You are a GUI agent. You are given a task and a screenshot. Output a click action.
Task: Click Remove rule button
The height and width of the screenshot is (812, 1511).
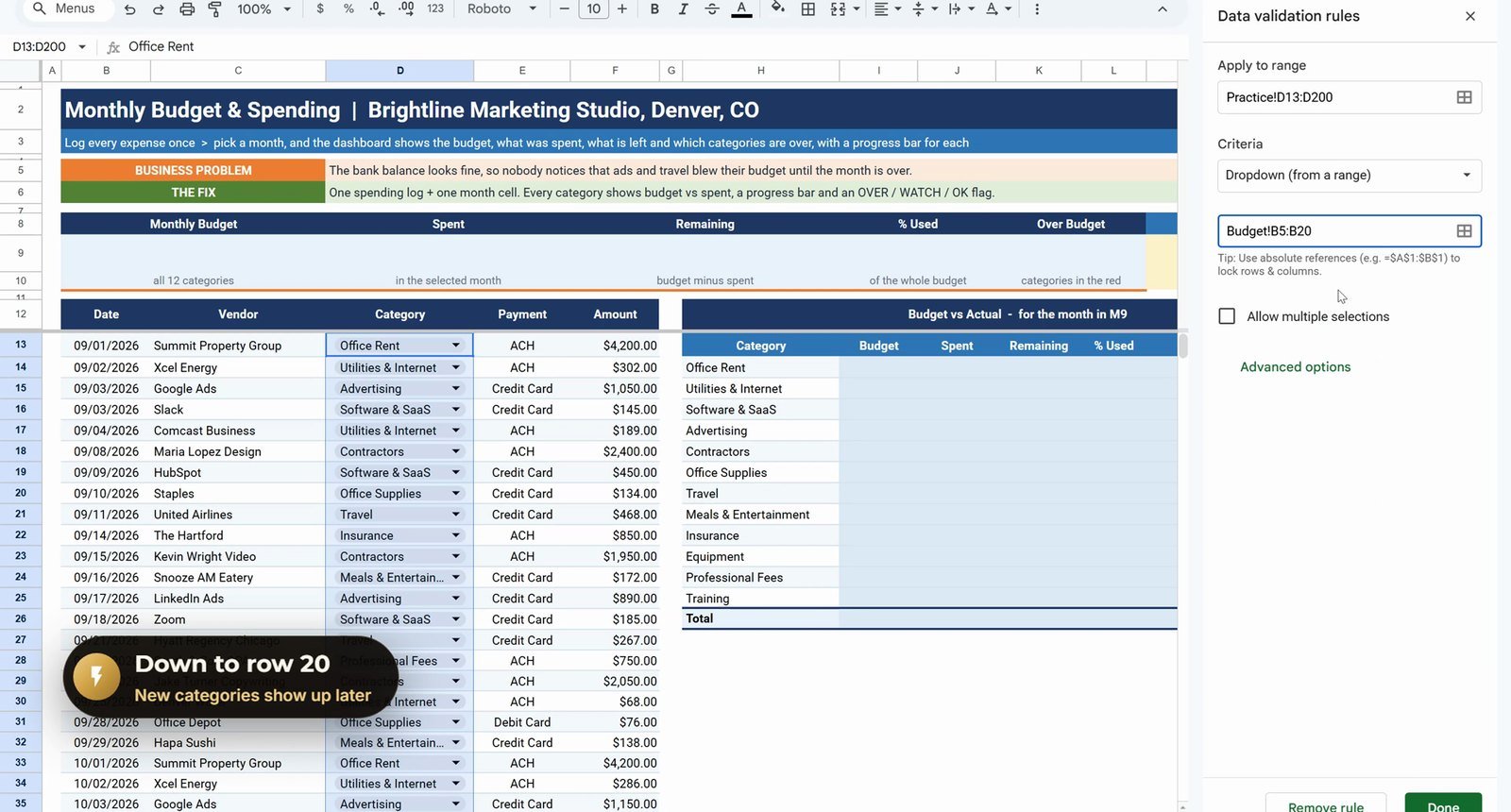tap(1326, 804)
